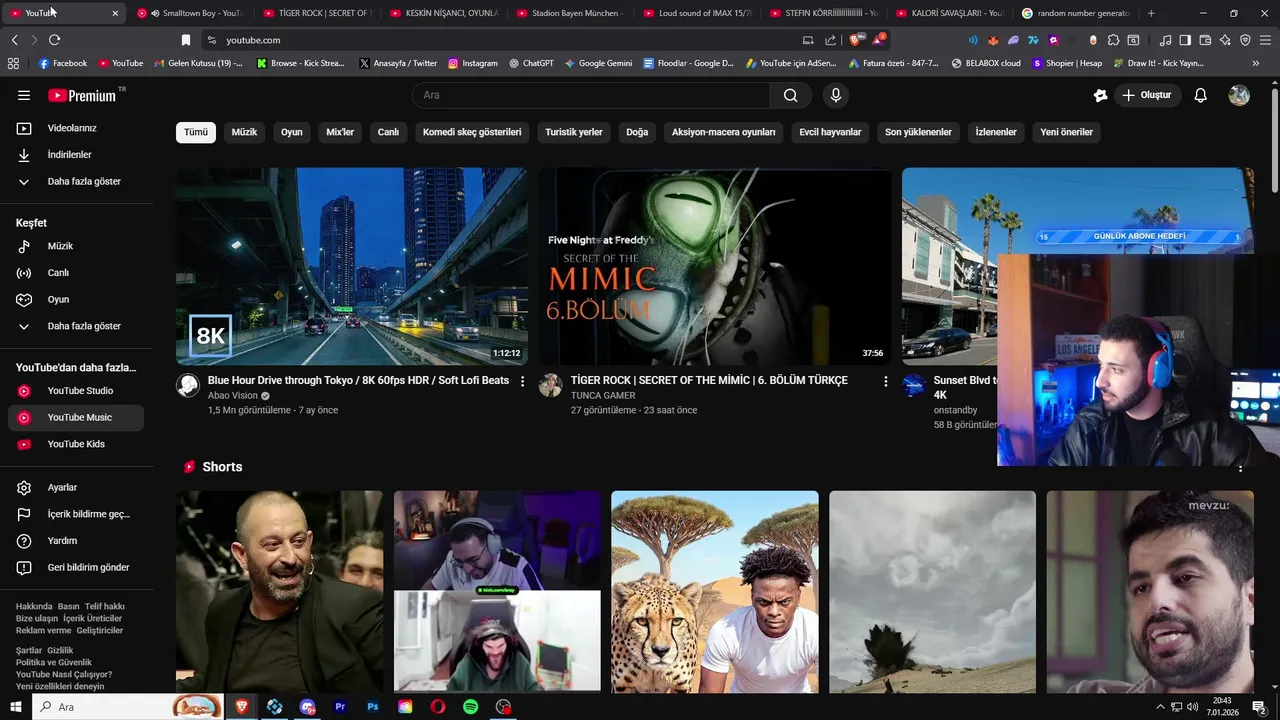Open YouTube Music from the sidebar

76,417
